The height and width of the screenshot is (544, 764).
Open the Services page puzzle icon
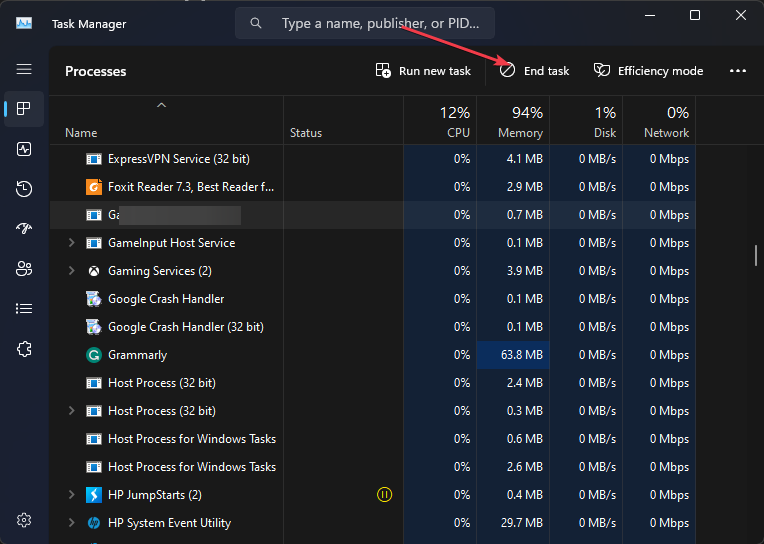(24, 349)
